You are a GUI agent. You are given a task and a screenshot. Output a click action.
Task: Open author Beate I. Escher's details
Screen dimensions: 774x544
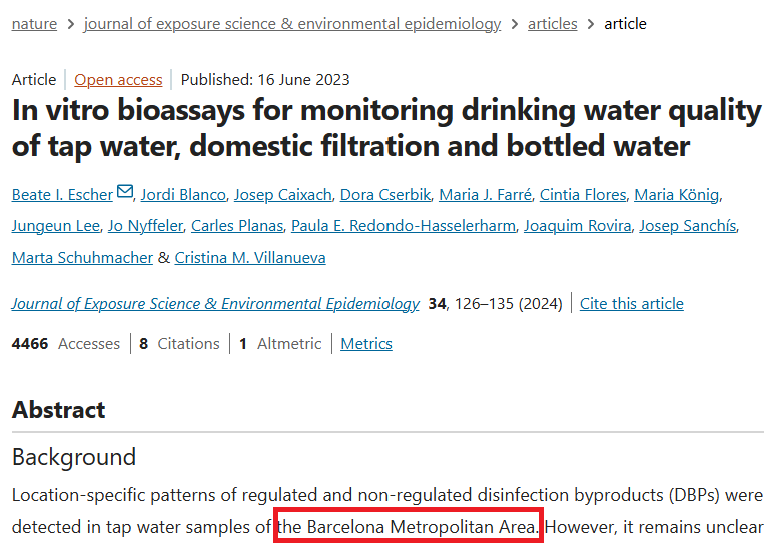point(62,194)
